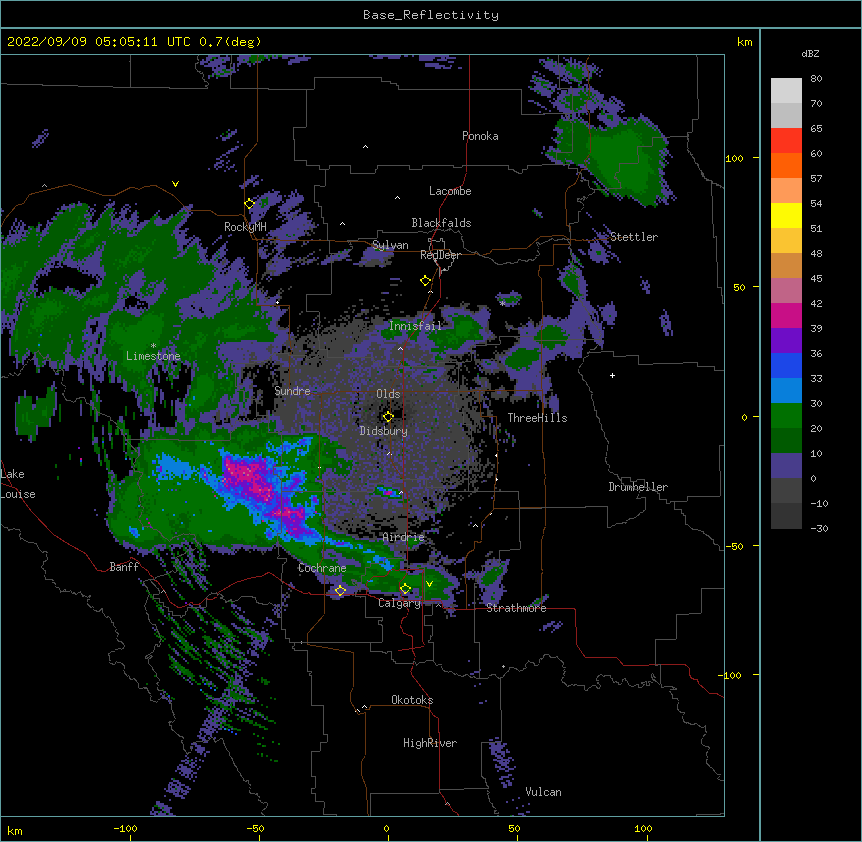Select the Lake Louise label
862x842 pixels.
click(x=18, y=484)
